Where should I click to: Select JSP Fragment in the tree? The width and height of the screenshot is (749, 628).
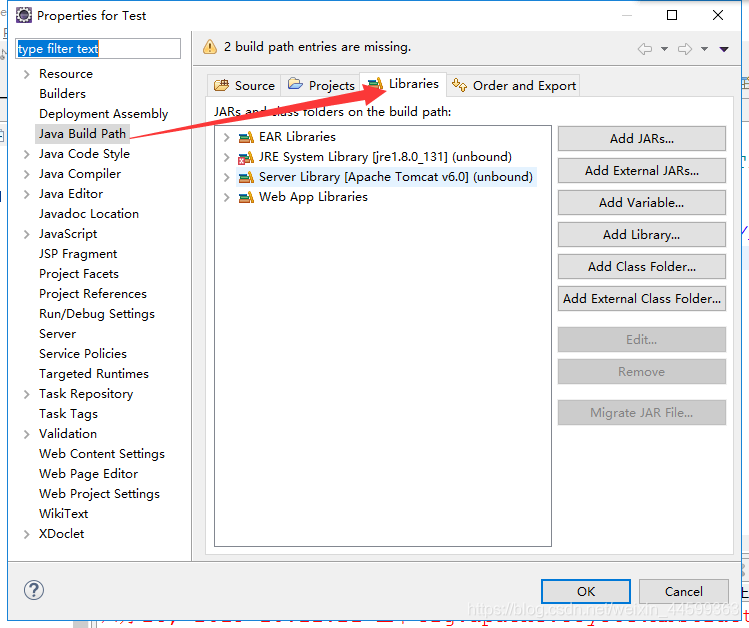78,254
